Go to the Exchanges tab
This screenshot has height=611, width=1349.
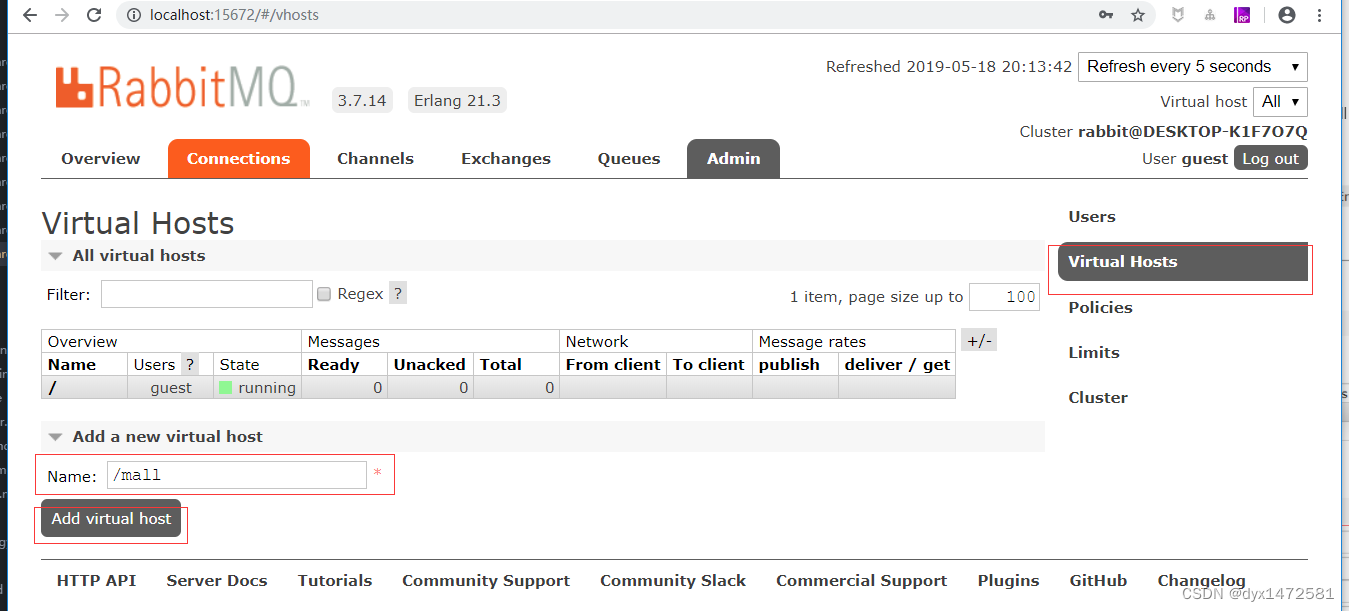pyautogui.click(x=506, y=159)
